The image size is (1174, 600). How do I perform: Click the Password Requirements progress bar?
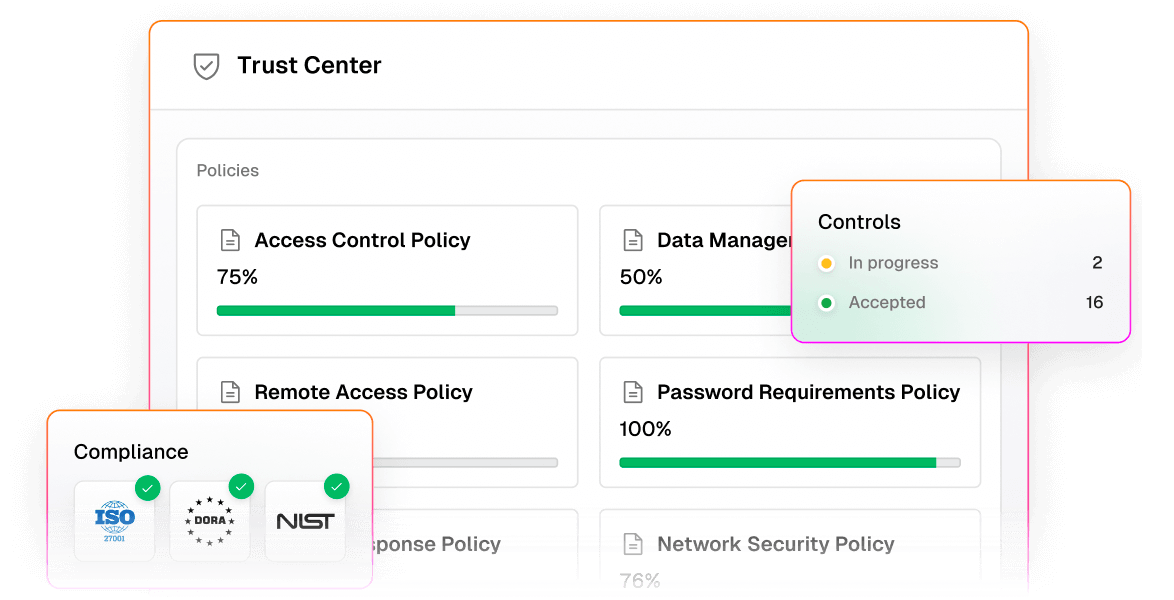click(790, 463)
